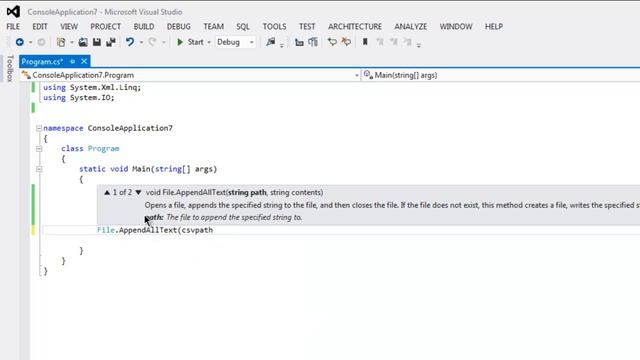The image size is (640, 360).
Task: Click the greyed Redo icon
Action: click(152, 42)
